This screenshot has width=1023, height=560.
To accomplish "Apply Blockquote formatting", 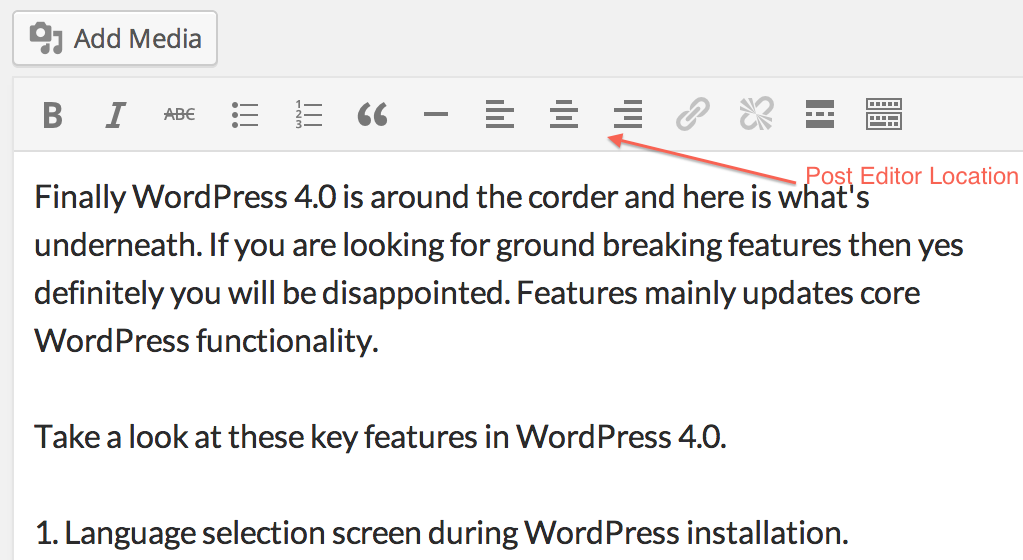I will tap(373, 114).
